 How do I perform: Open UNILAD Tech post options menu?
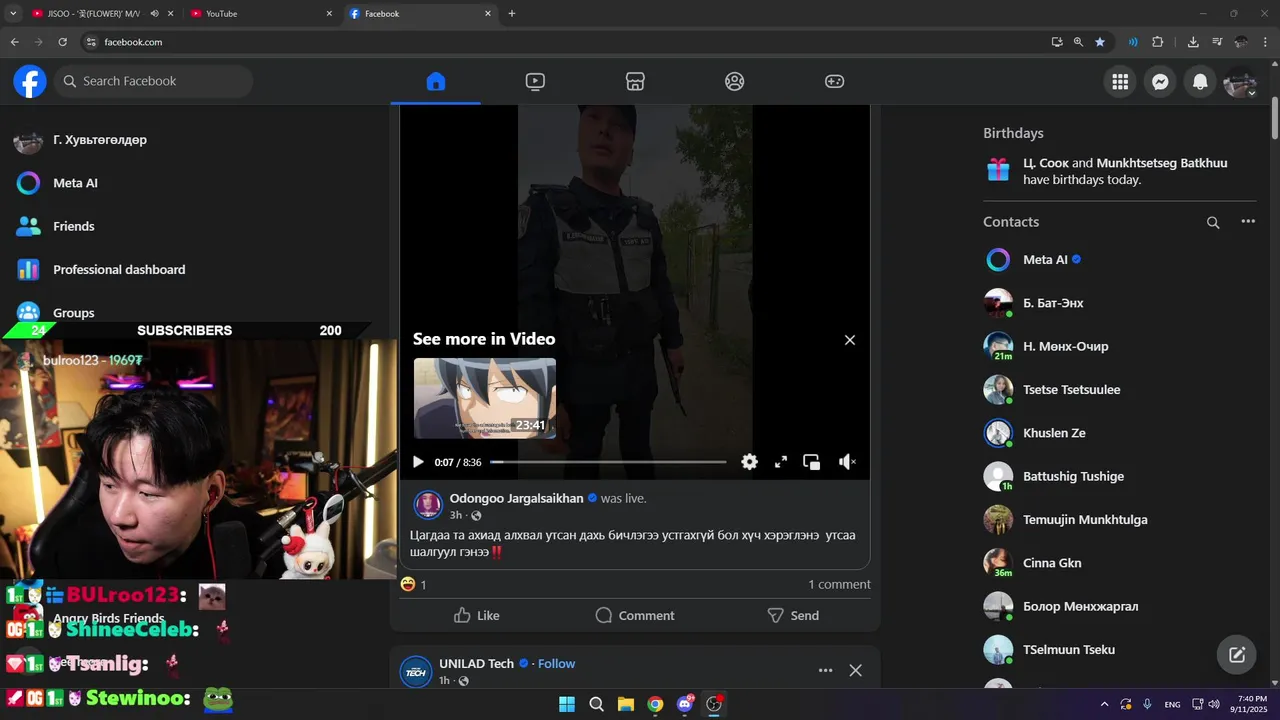tap(825, 670)
